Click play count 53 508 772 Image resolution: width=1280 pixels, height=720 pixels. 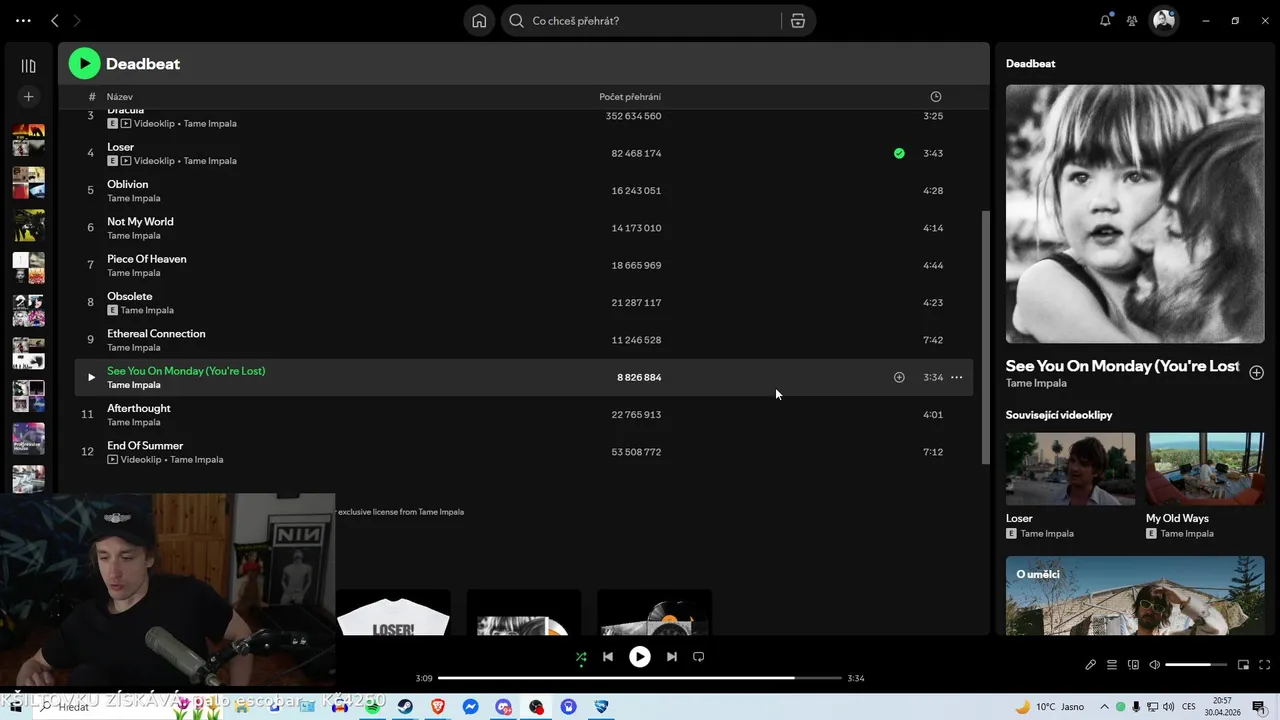coord(636,452)
